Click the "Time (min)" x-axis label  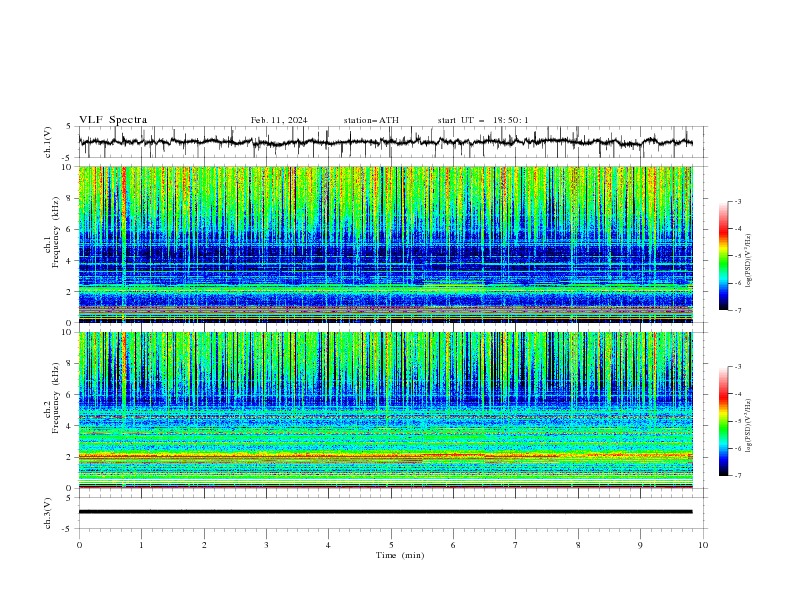point(400,555)
